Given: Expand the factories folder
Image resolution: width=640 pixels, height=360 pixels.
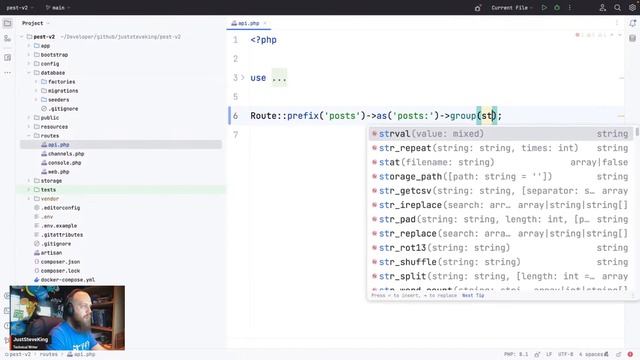Looking at the screenshot, I should coord(36,82).
